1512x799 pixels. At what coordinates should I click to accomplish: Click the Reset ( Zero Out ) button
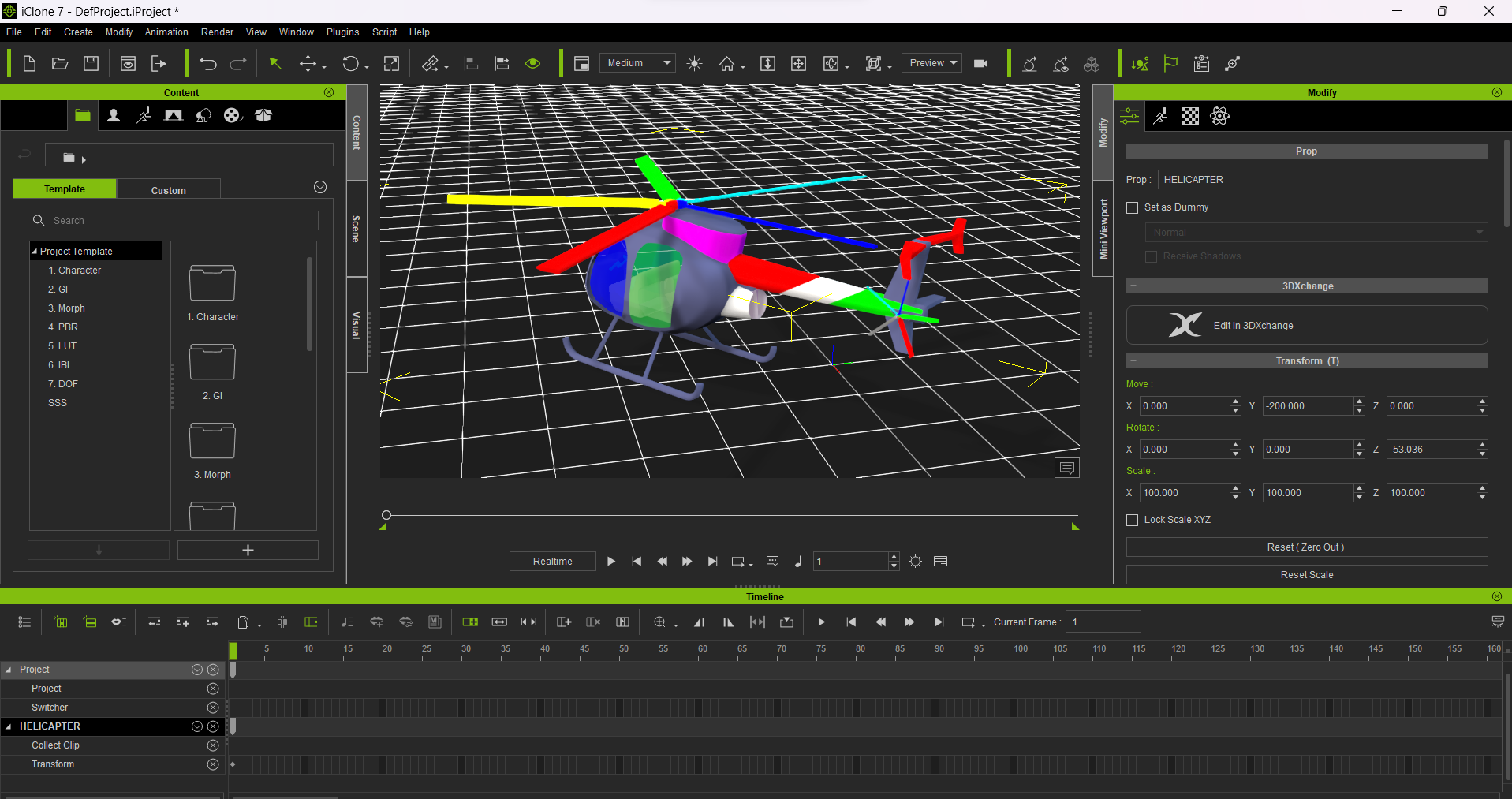[x=1306, y=547]
